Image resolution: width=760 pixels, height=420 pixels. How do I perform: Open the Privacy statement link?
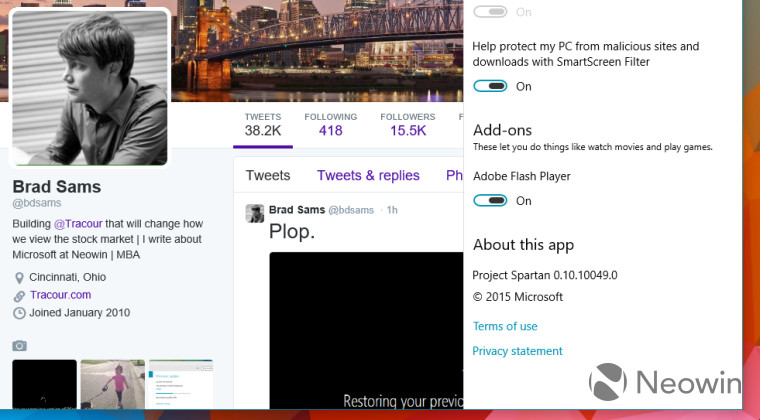click(x=517, y=351)
